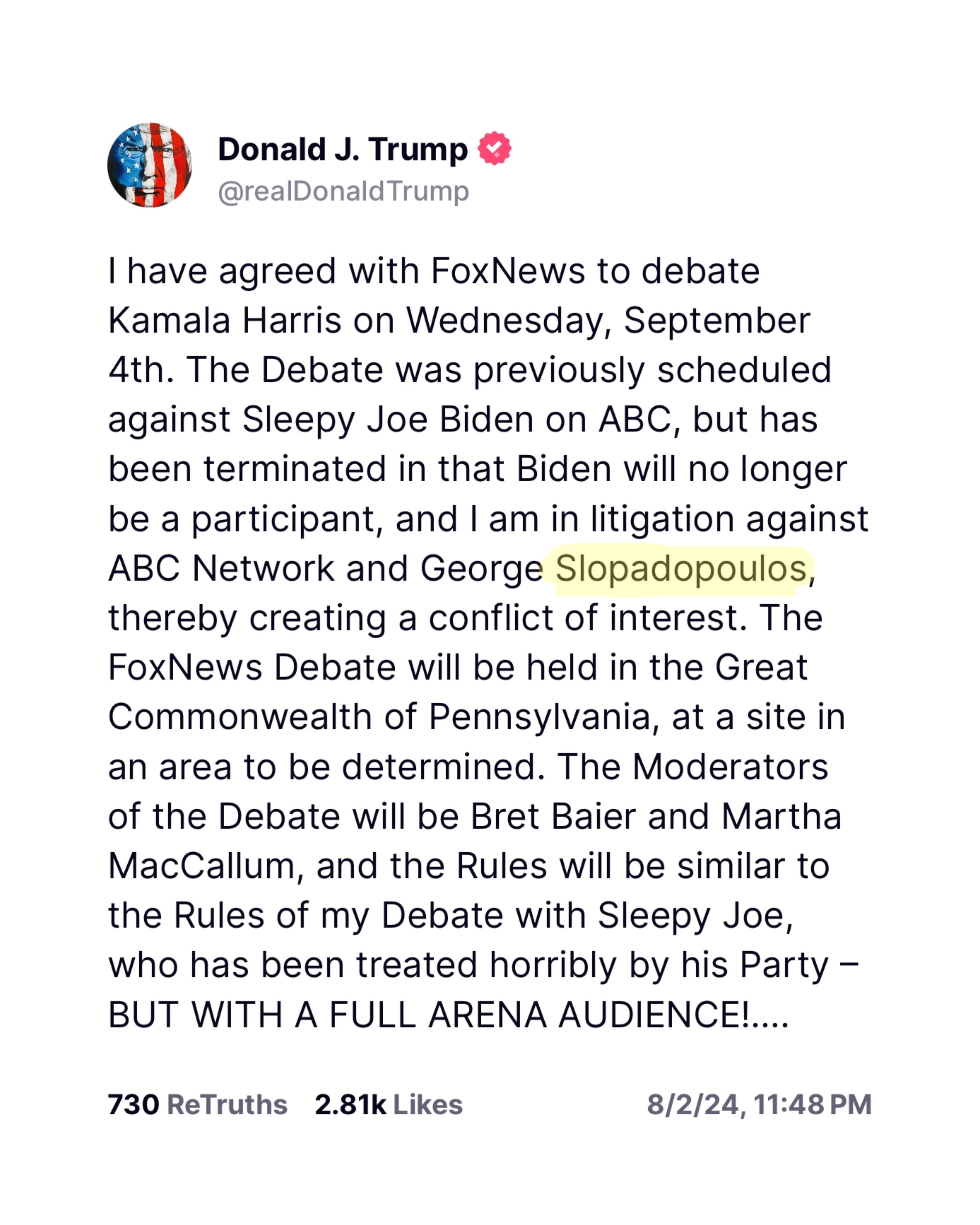Screen dimensions: 980x1225
Task: Click the 2.81k Likes count
Action: point(389,1105)
